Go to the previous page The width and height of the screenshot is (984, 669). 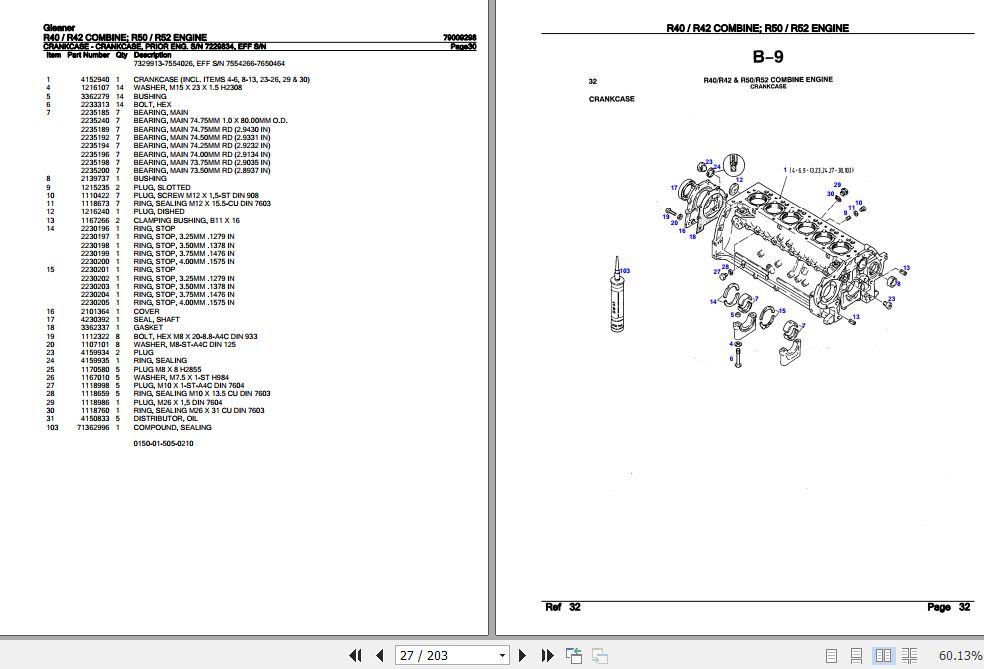[x=380, y=655]
